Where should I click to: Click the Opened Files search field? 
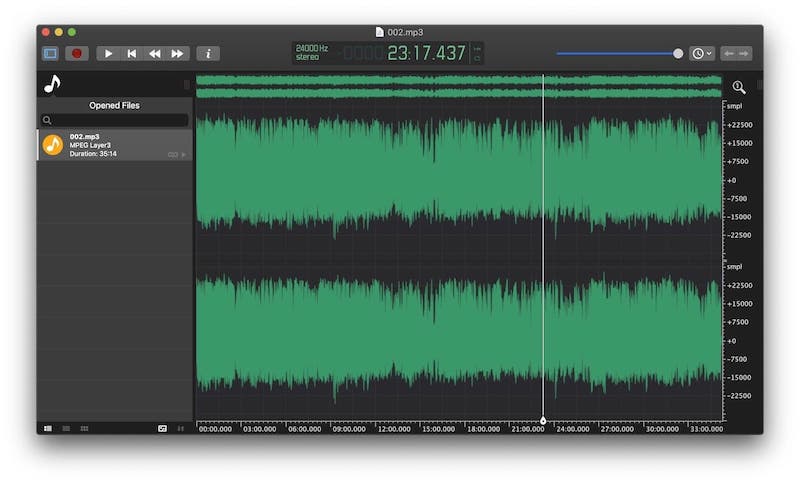(x=115, y=120)
